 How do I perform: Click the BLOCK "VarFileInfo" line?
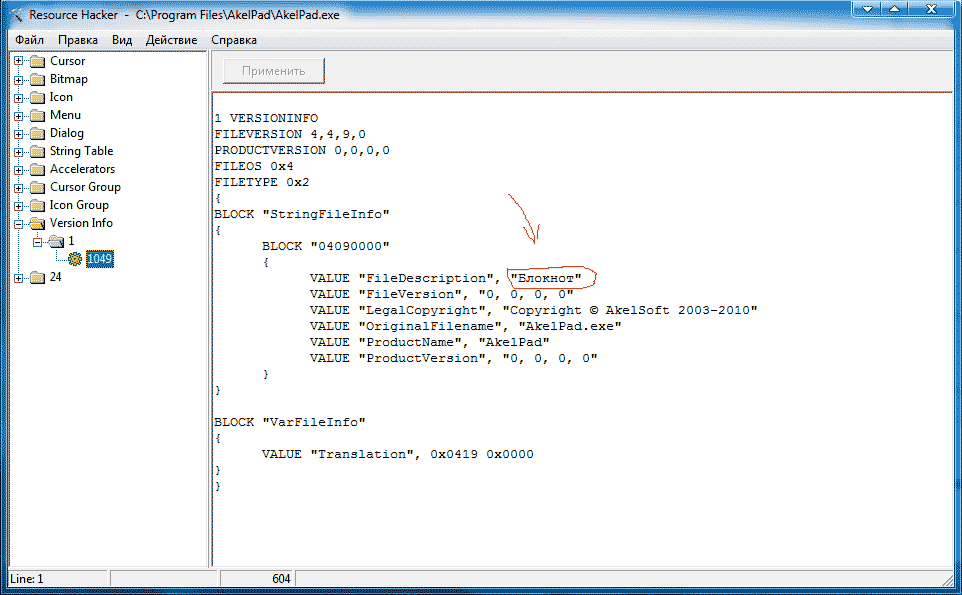pos(290,423)
